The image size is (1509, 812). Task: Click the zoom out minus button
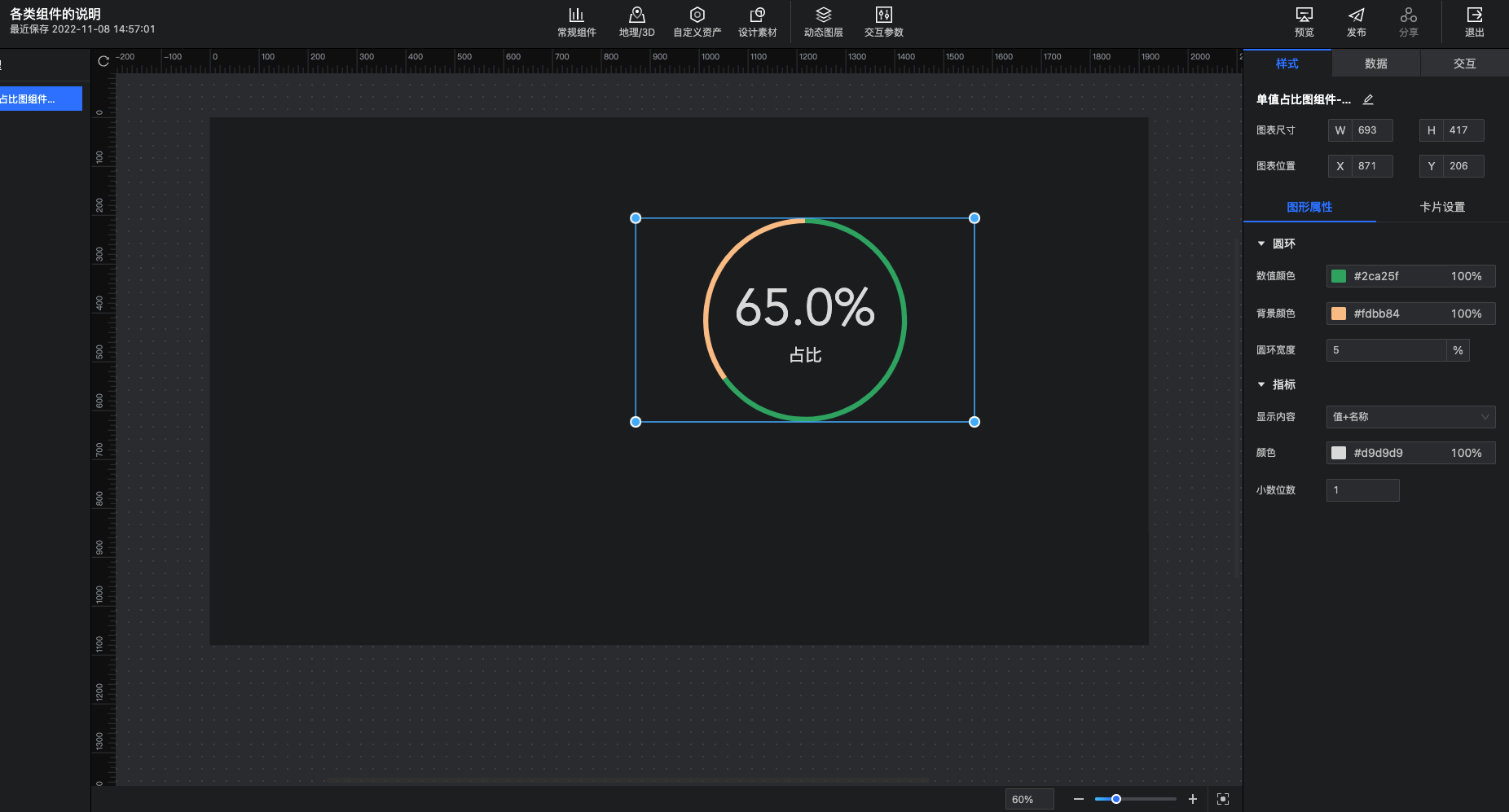[x=1078, y=799]
